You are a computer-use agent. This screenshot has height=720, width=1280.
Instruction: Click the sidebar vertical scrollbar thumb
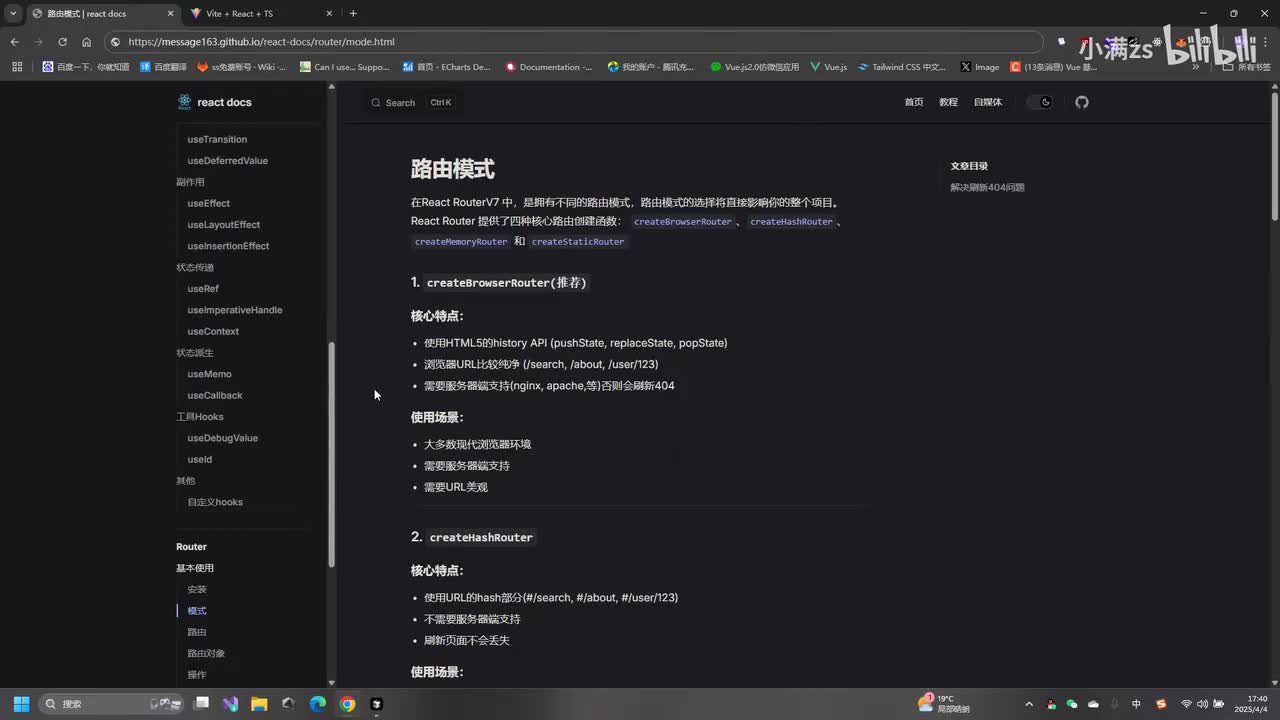click(332, 454)
